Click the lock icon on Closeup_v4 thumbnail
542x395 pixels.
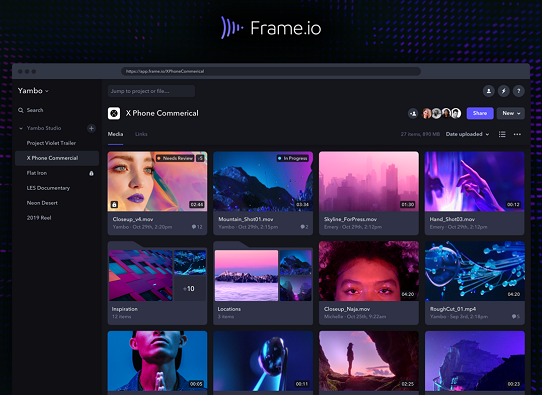click(x=114, y=205)
